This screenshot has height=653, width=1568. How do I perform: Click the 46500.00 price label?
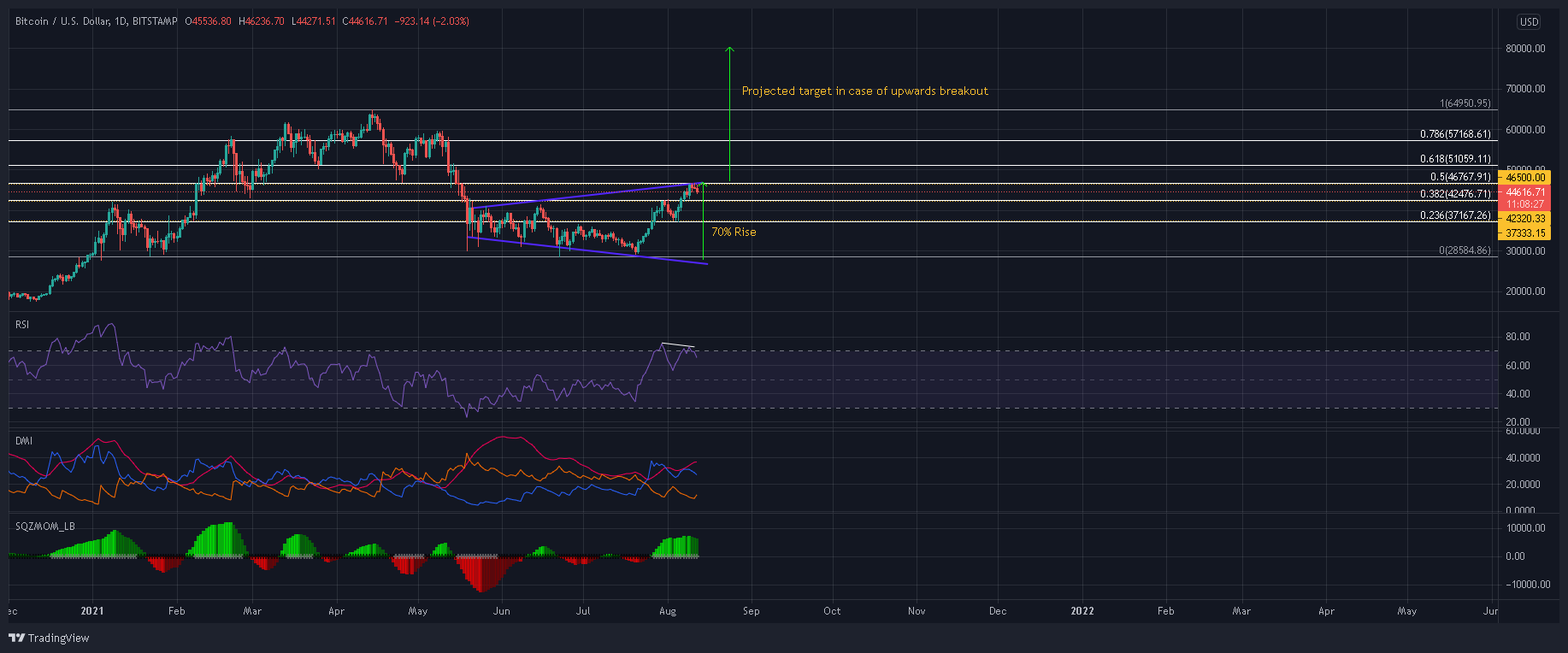click(x=1525, y=178)
